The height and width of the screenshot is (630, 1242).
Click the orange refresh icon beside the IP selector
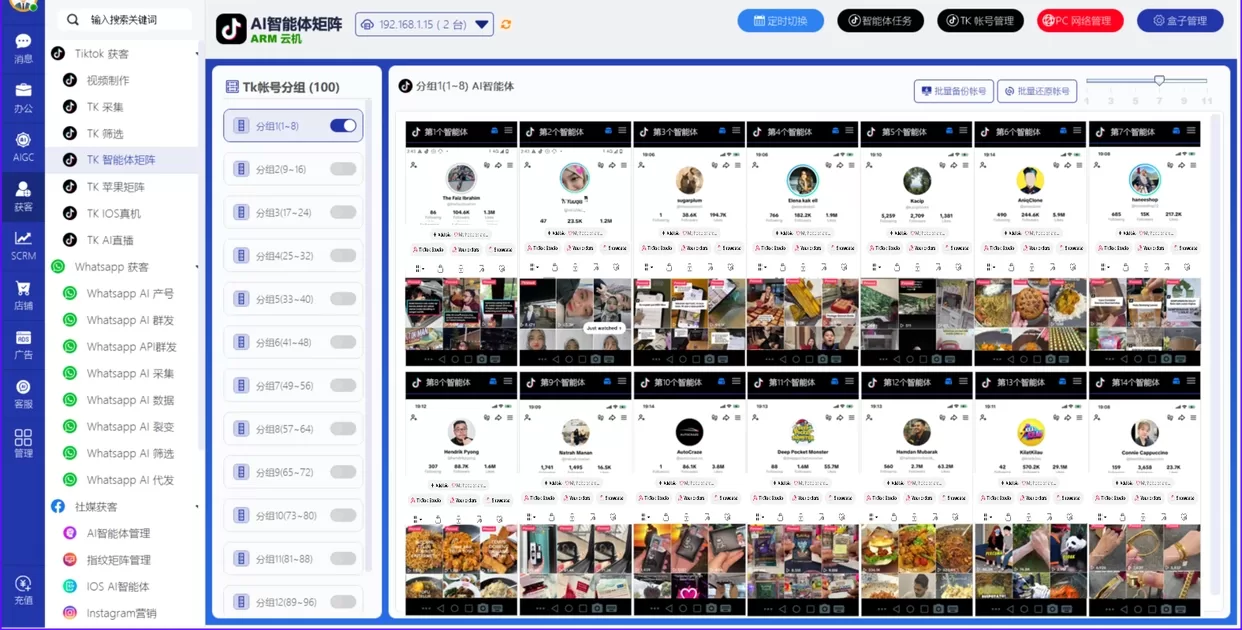tap(505, 24)
